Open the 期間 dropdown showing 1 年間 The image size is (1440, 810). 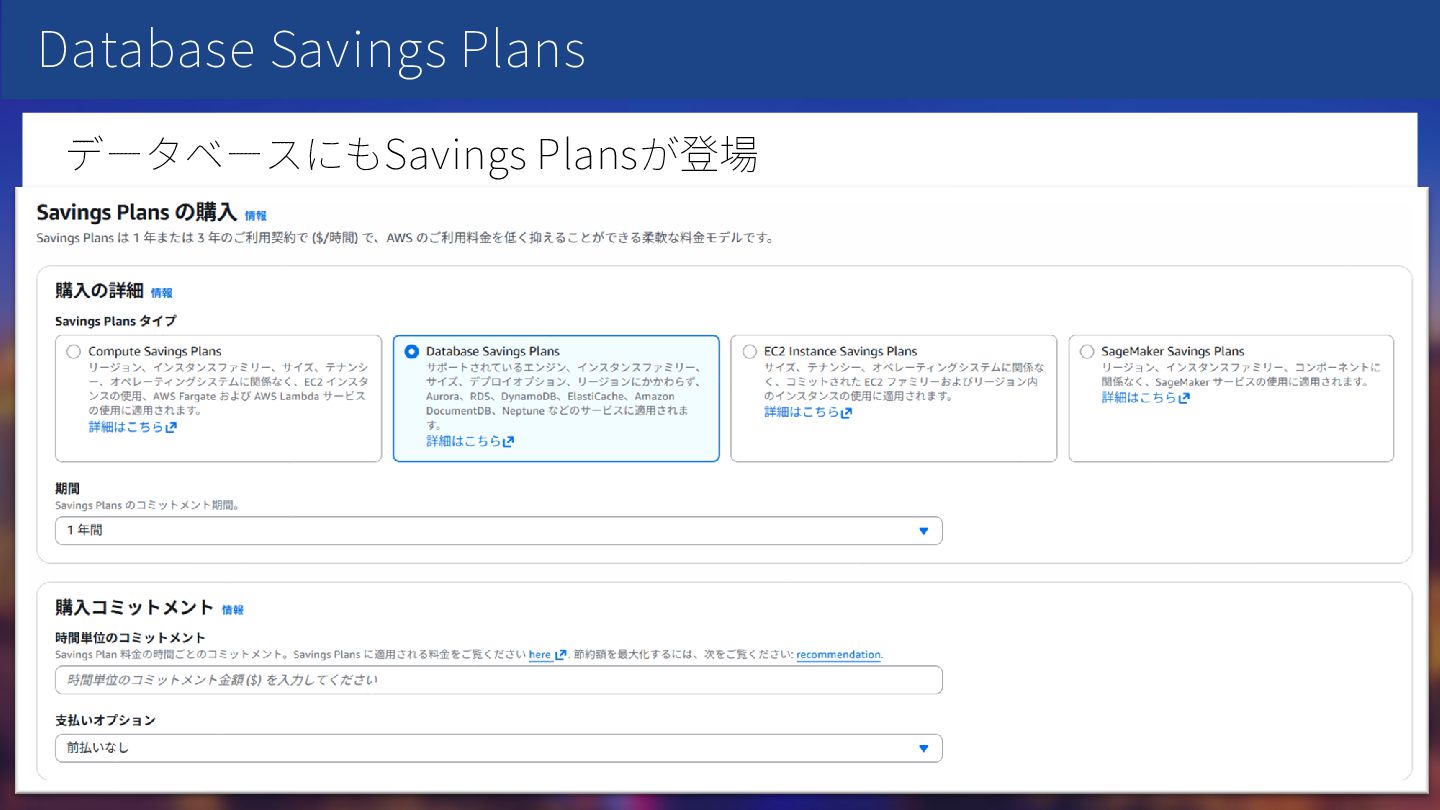(499, 531)
